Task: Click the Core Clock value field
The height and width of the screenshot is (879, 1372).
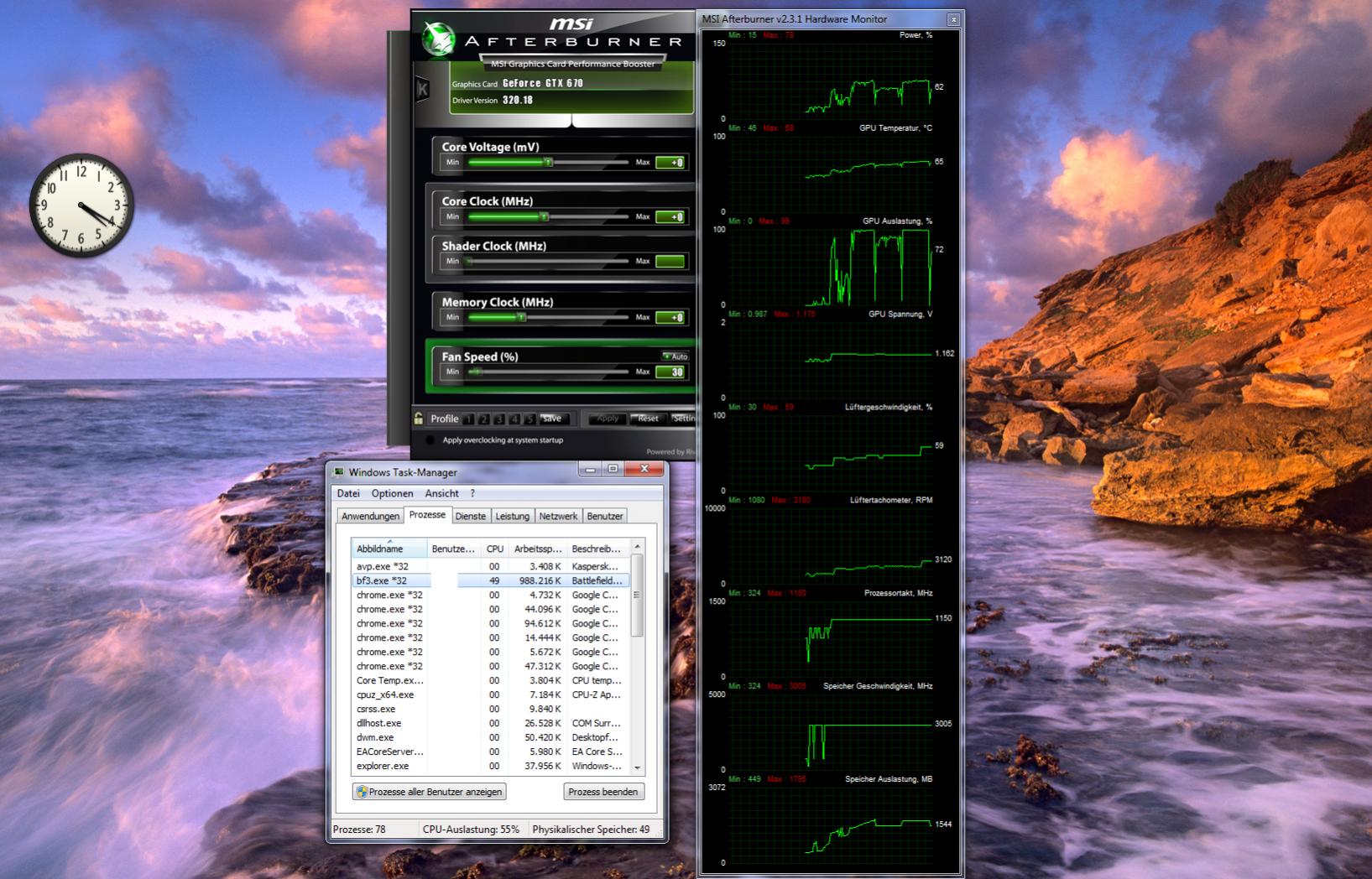Action: [x=670, y=216]
